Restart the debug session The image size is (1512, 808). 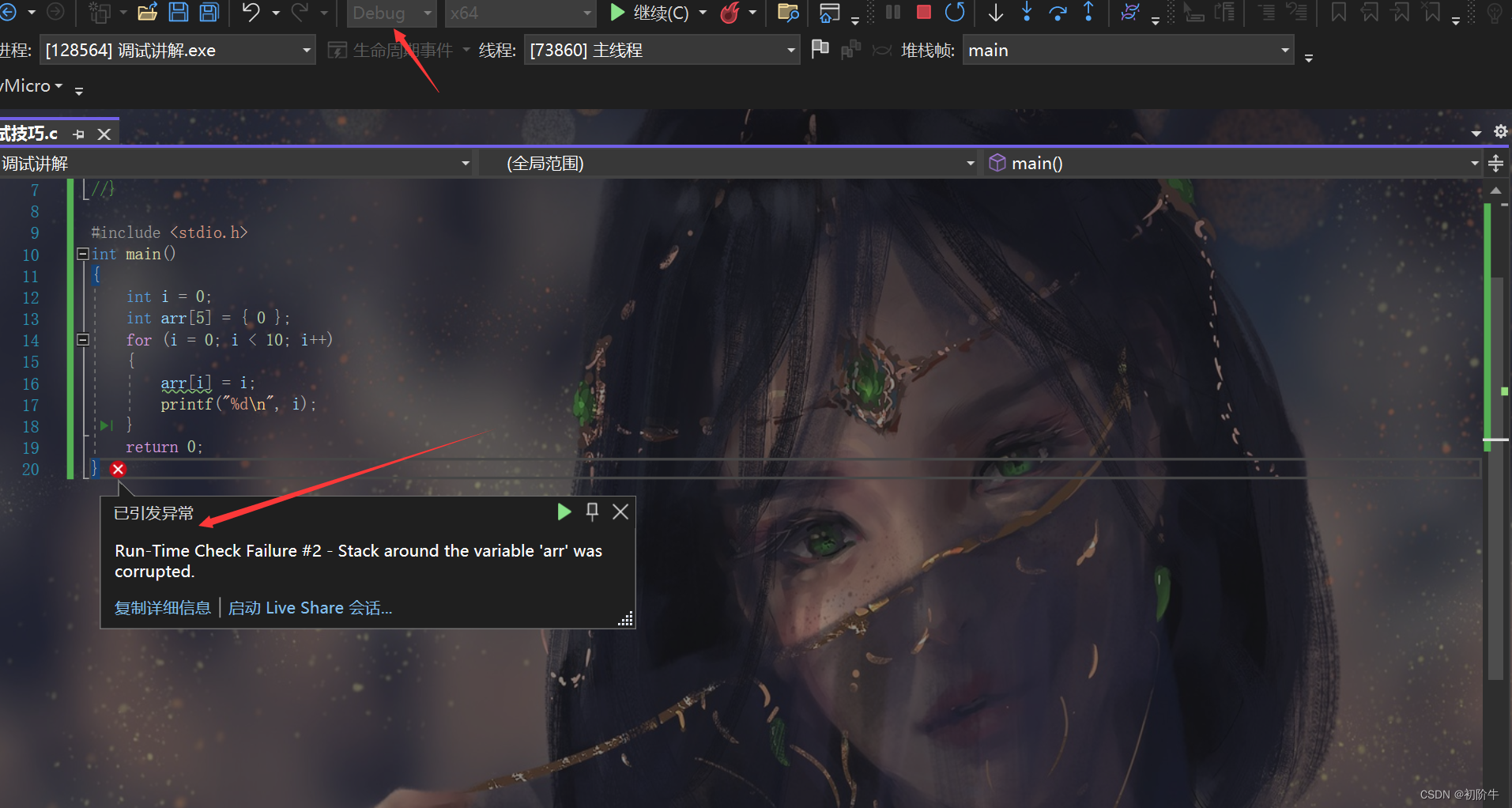pos(955,12)
